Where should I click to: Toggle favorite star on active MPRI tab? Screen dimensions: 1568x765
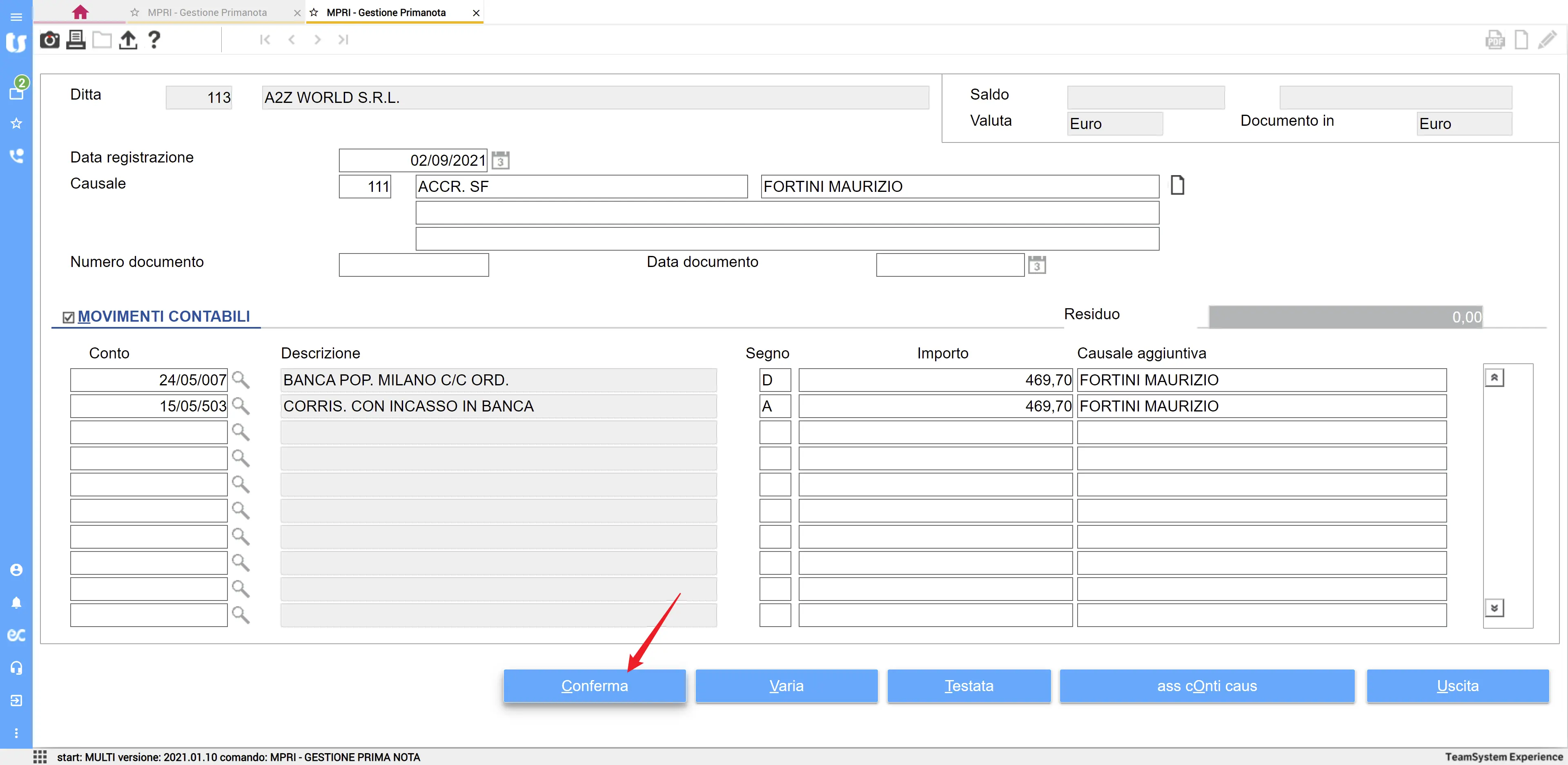point(314,12)
